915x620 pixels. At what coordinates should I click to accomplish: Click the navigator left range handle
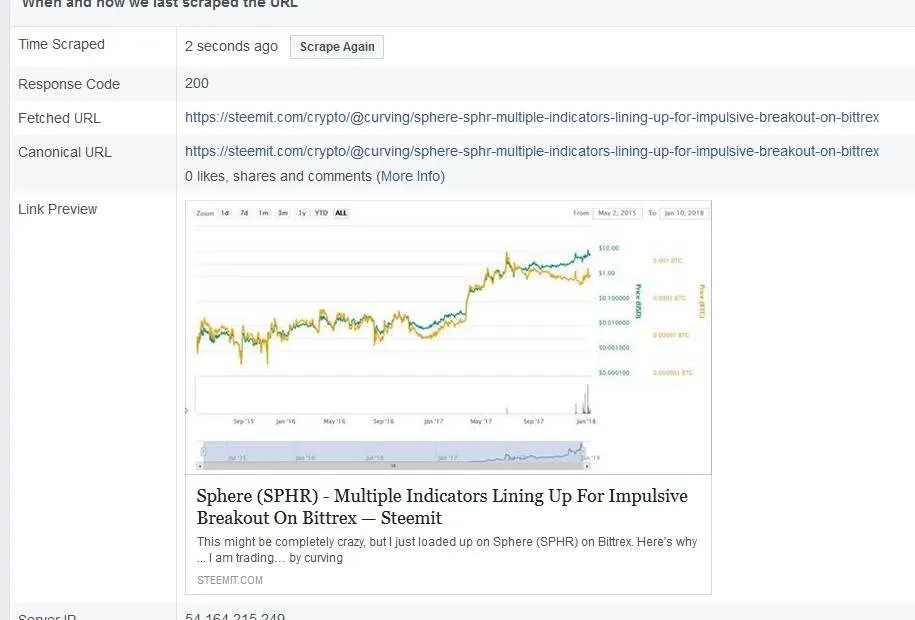pos(203,451)
